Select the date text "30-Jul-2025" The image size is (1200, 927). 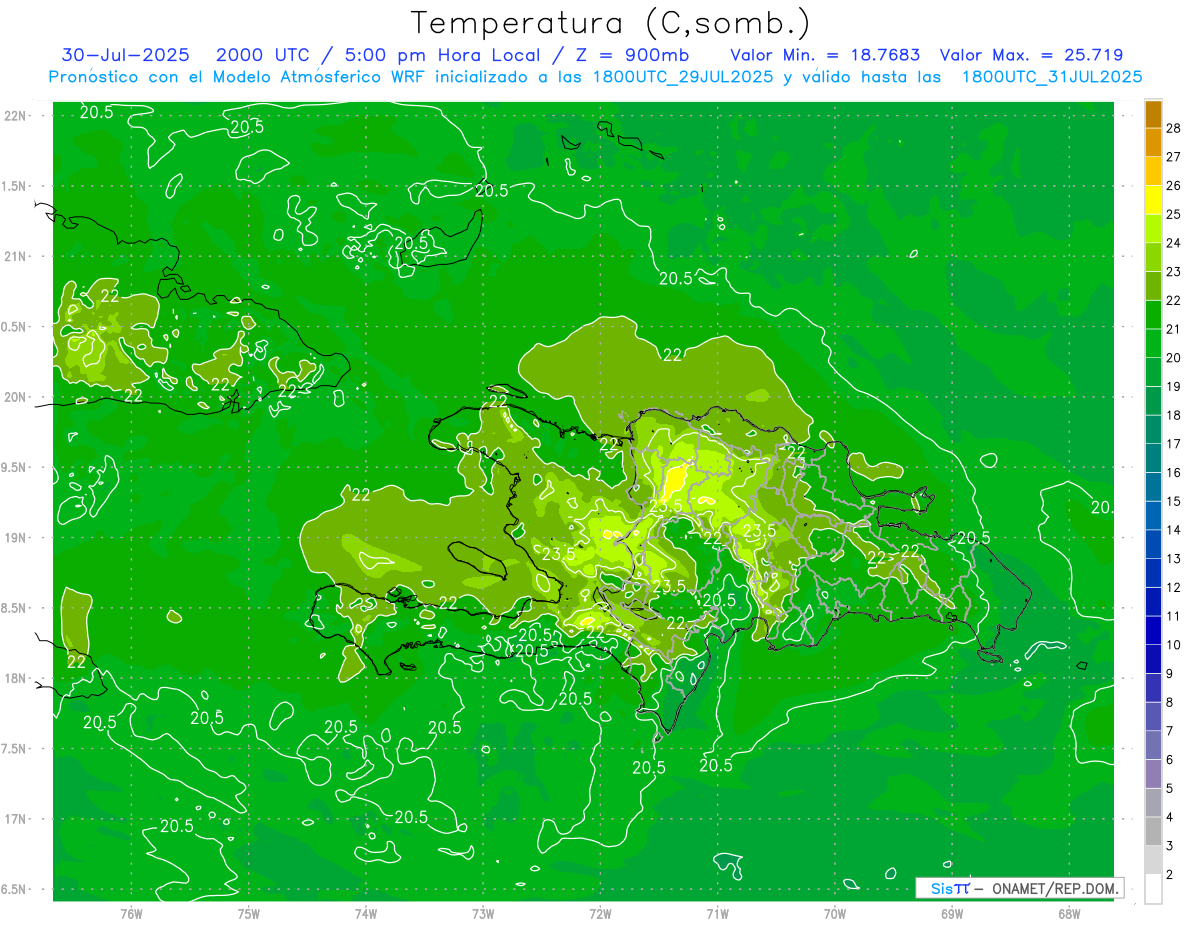[126, 55]
